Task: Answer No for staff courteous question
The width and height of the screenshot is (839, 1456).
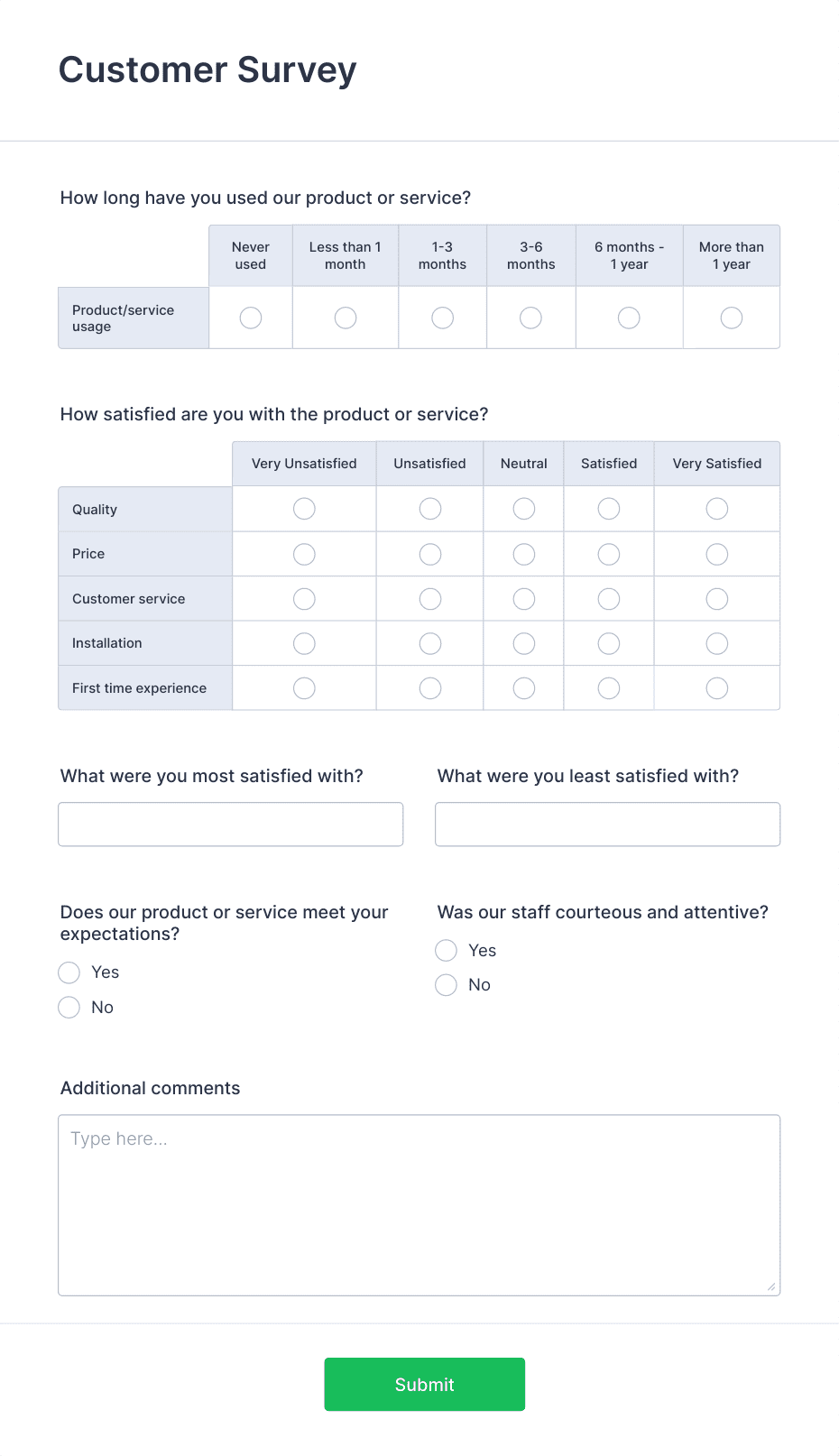Action: pos(446,984)
